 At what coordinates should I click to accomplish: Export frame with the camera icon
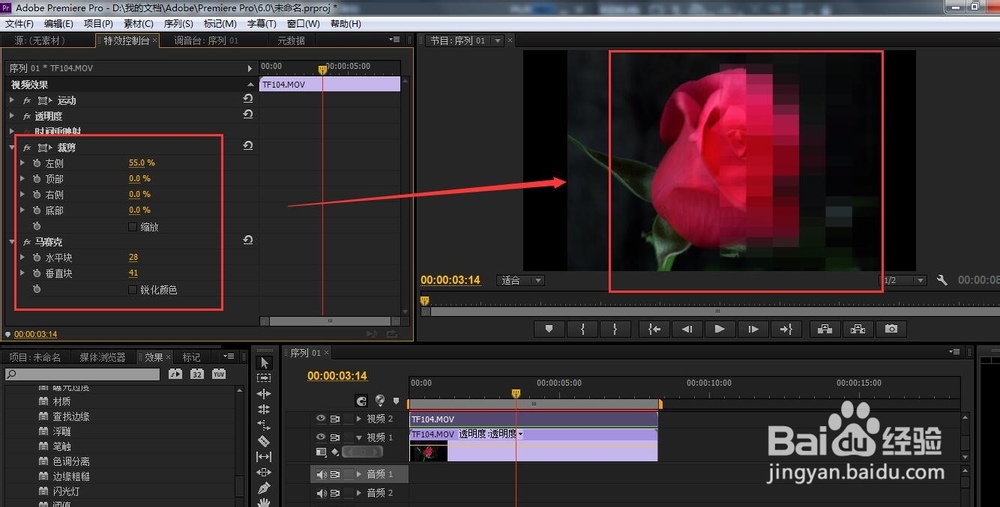coord(891,329)
